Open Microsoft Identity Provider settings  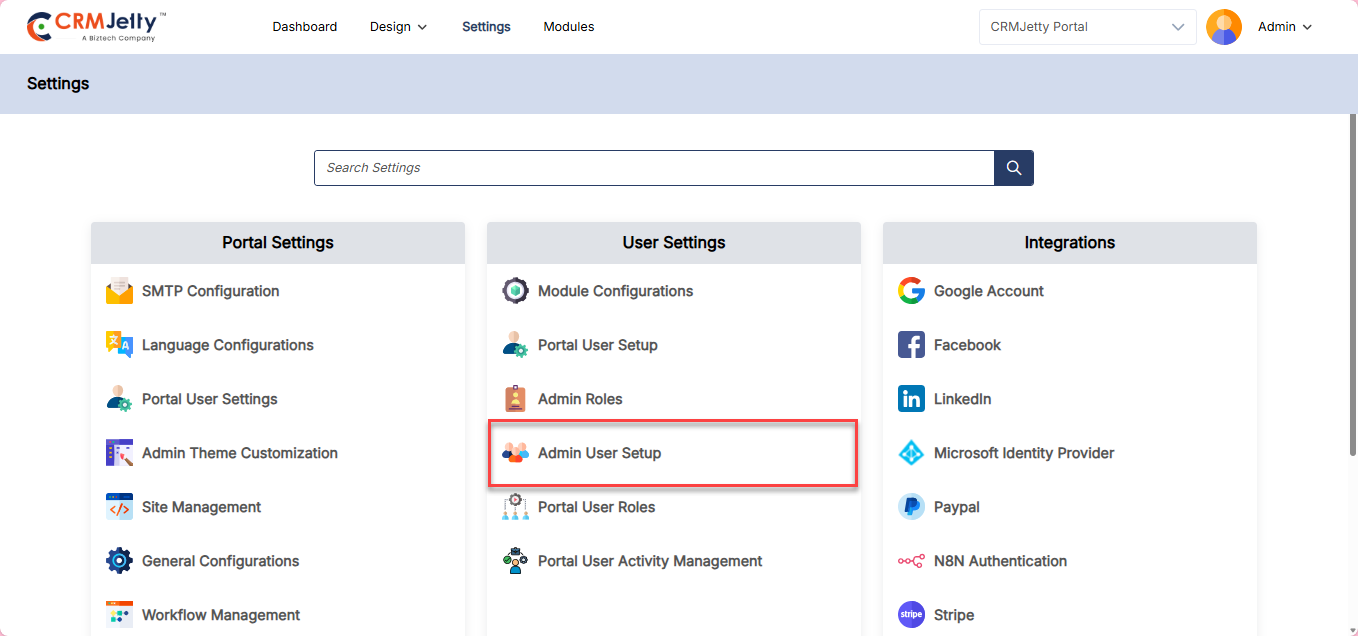(1023, 453)
